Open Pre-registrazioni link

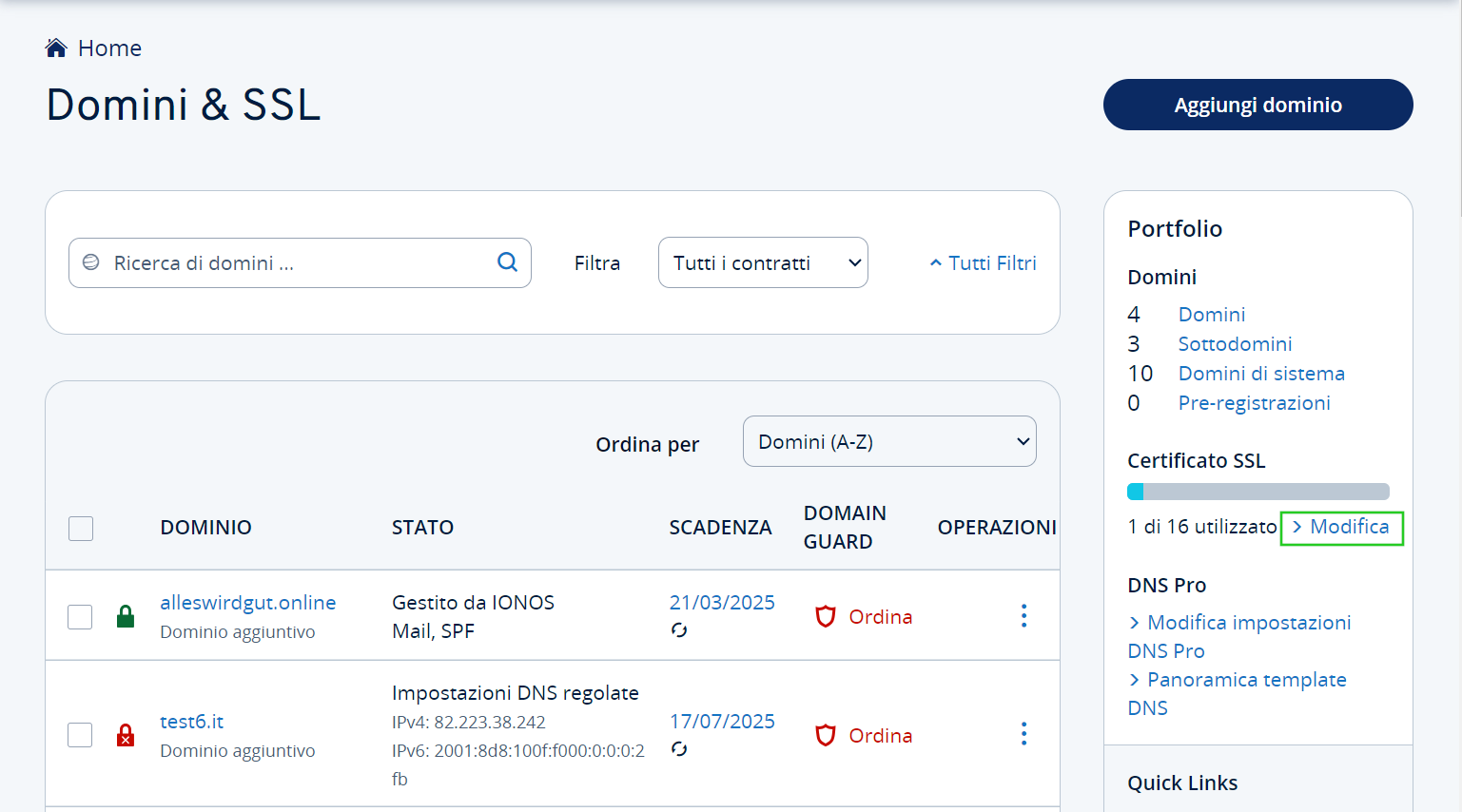pos(1254,403)
